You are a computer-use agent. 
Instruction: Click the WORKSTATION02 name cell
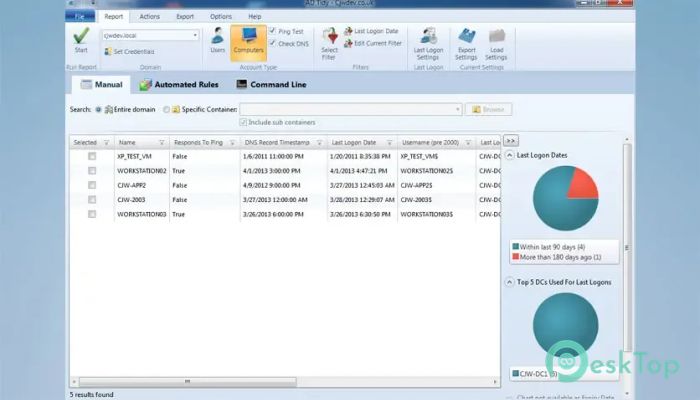pyautogui.click(x=142, y=171)
